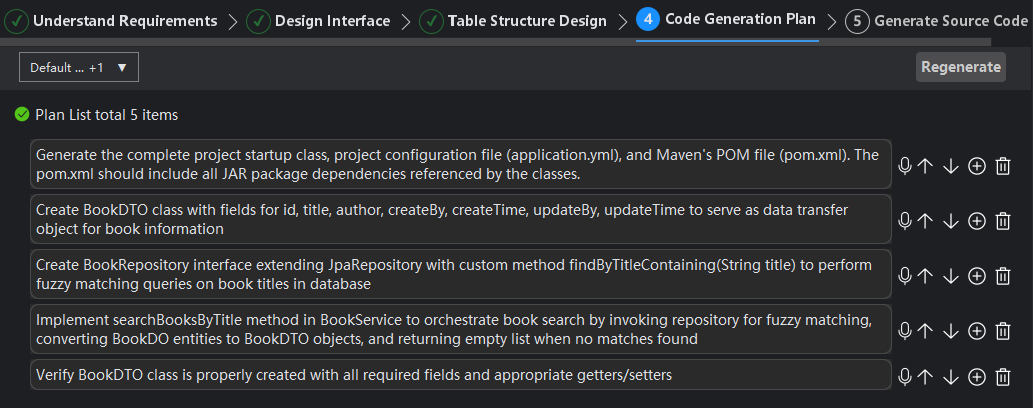Move the searchBooksByTitle plan item down
Viewport: 1033px width, 408px height.
pyautogui.click(x=951, y=331)
